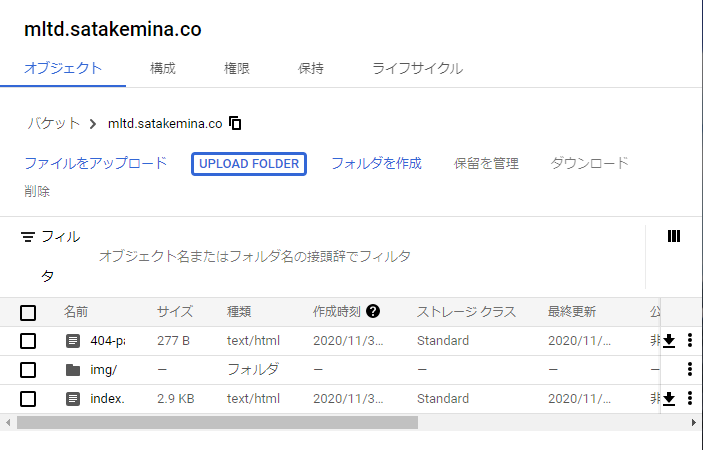Open more actions for index file row
703x450 pixels.
pyautogui.click(x=690, y=398)
